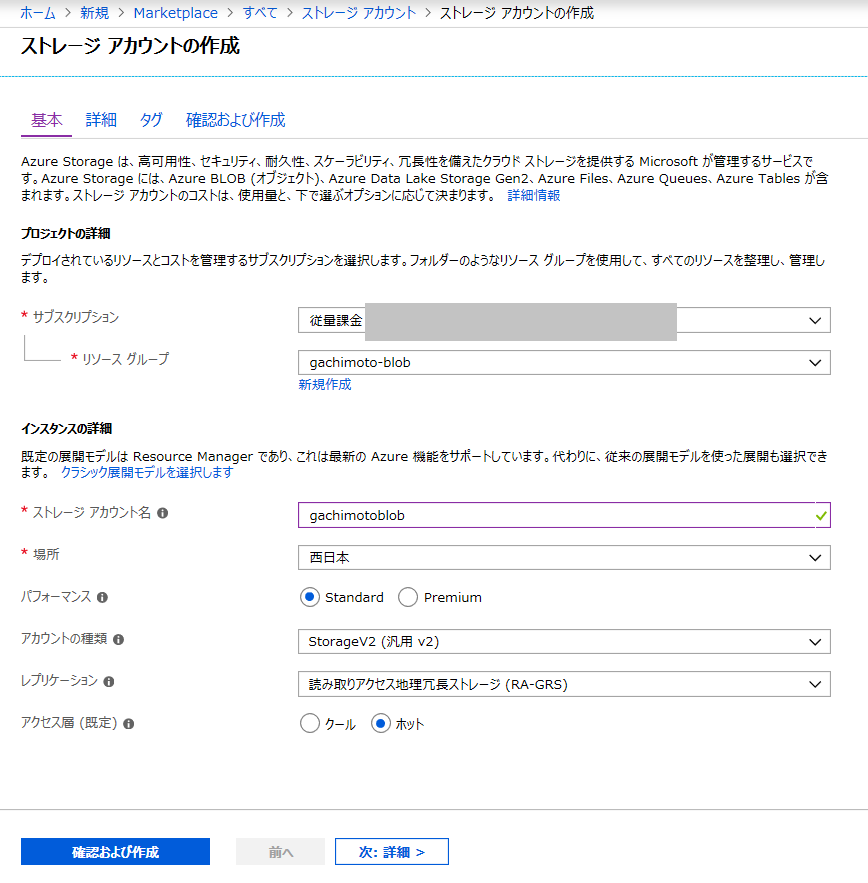Click the レプリケーション info icon

(109, 684)
